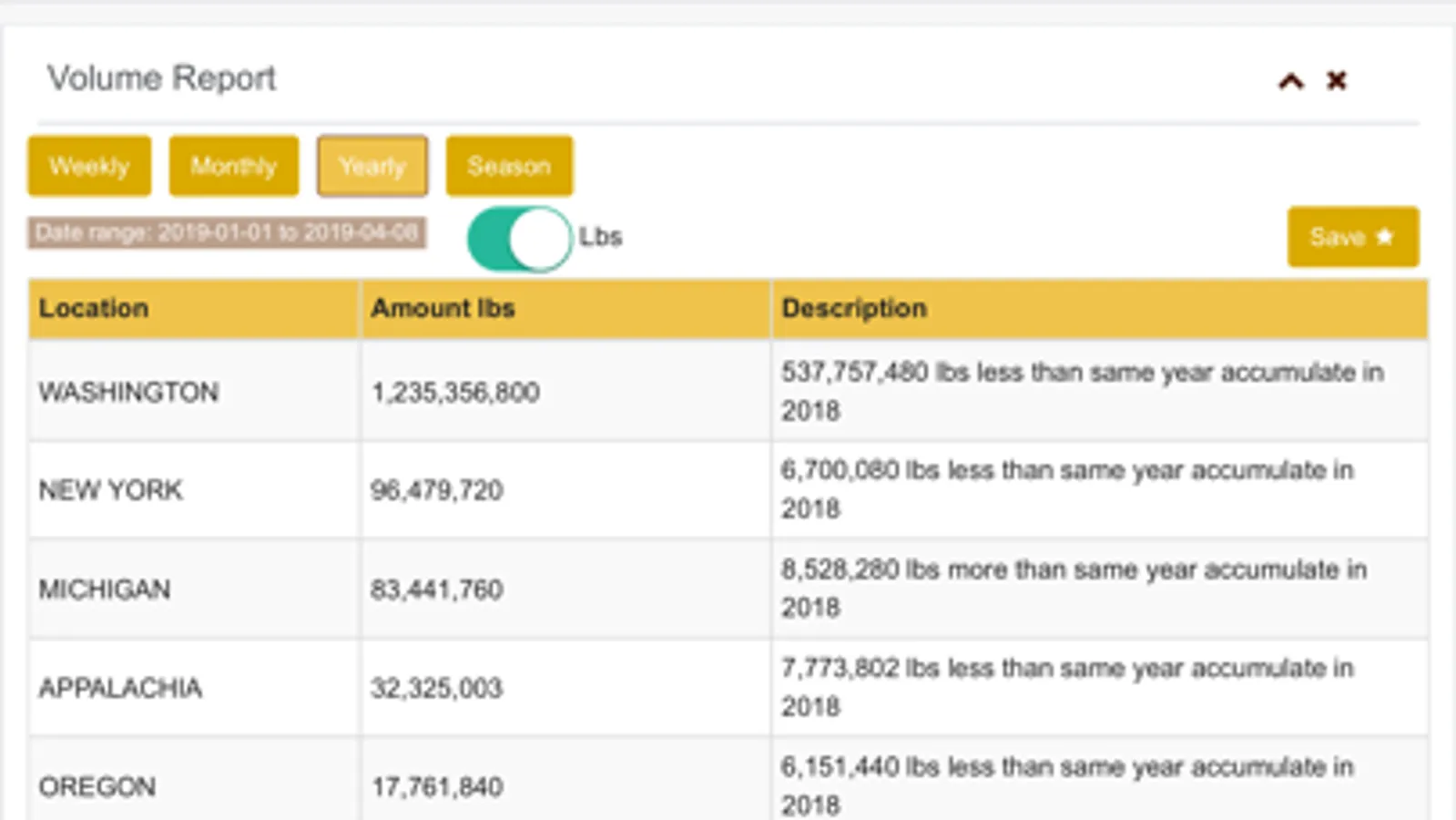This screenshot has width=1456, height=820.
Task: Select the NEW YORK location cell
Action: pos(110,490)
